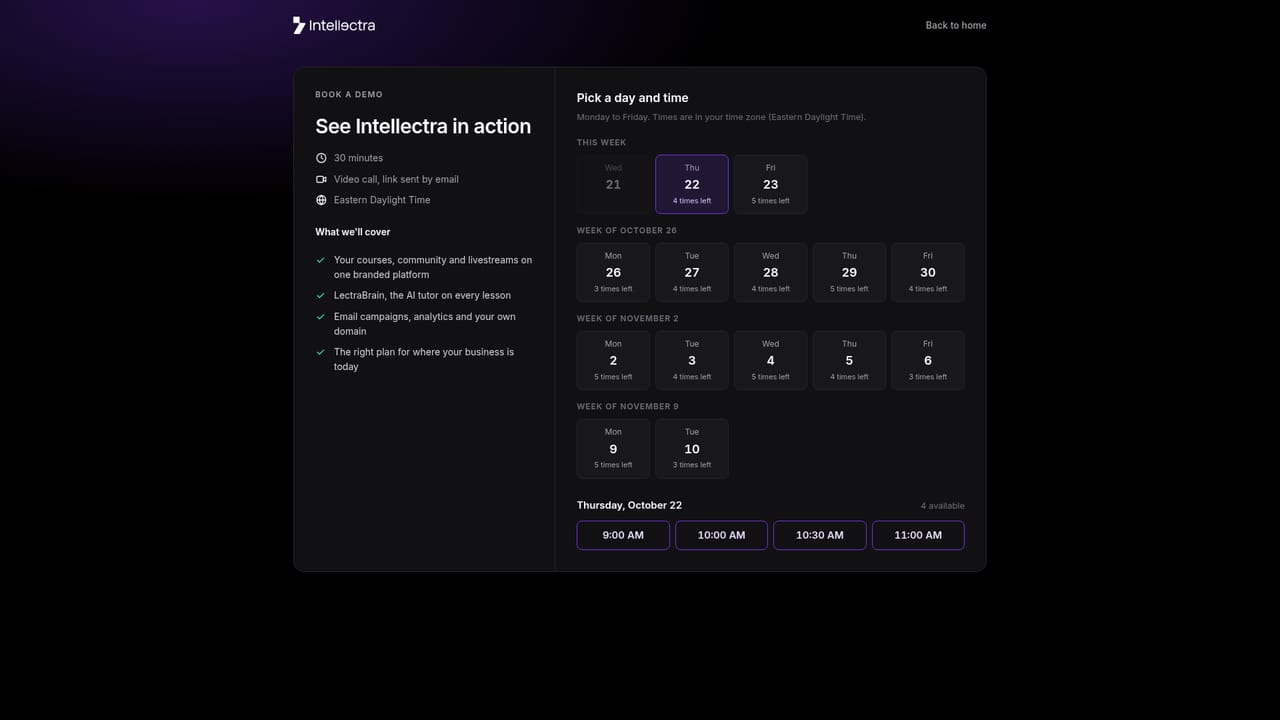Click the globe icon beside Eastern Daylight Time
1280x720 pixels.
(x=321, y=200)
